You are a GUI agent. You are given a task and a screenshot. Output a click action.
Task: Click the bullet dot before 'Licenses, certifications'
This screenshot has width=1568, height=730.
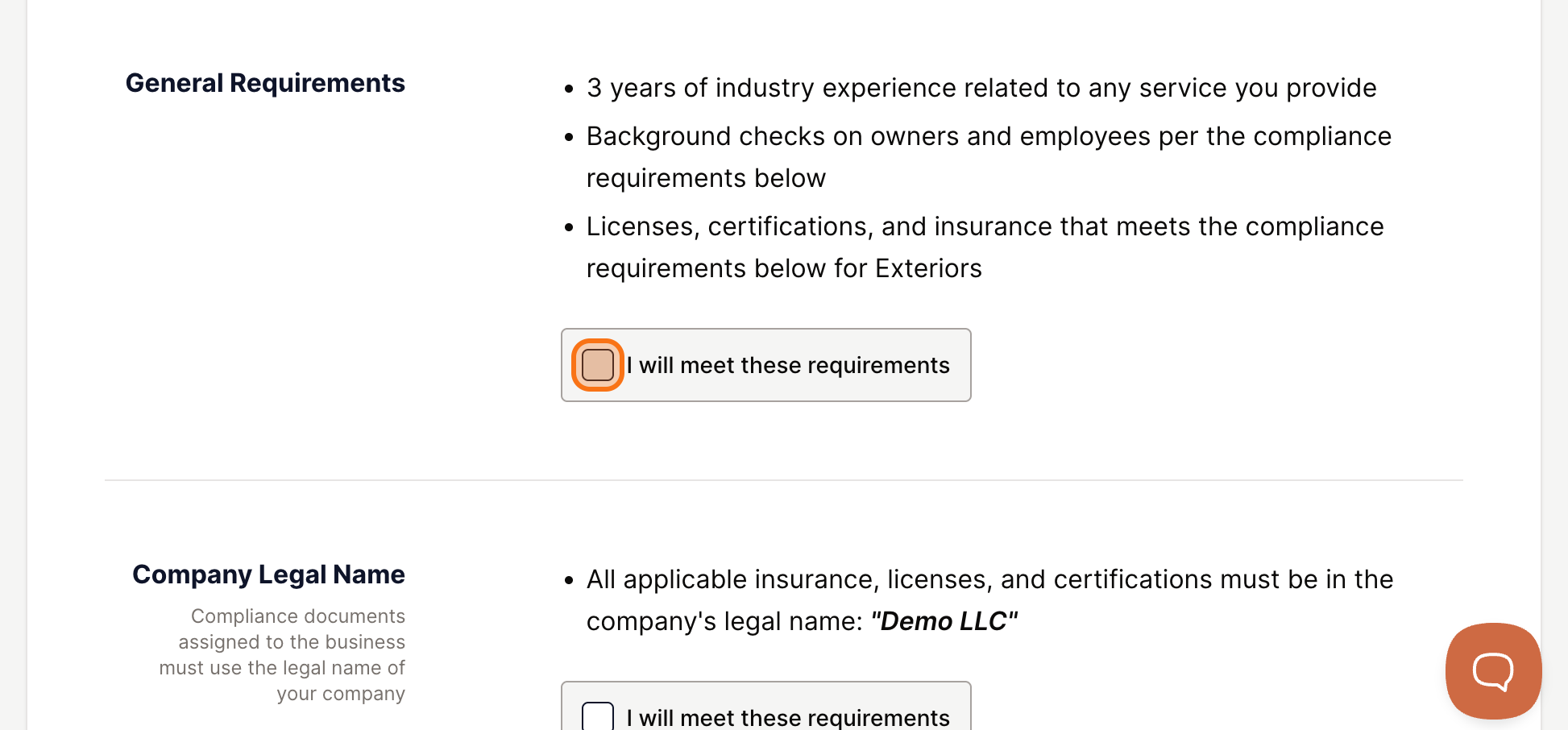click(569, 228)
